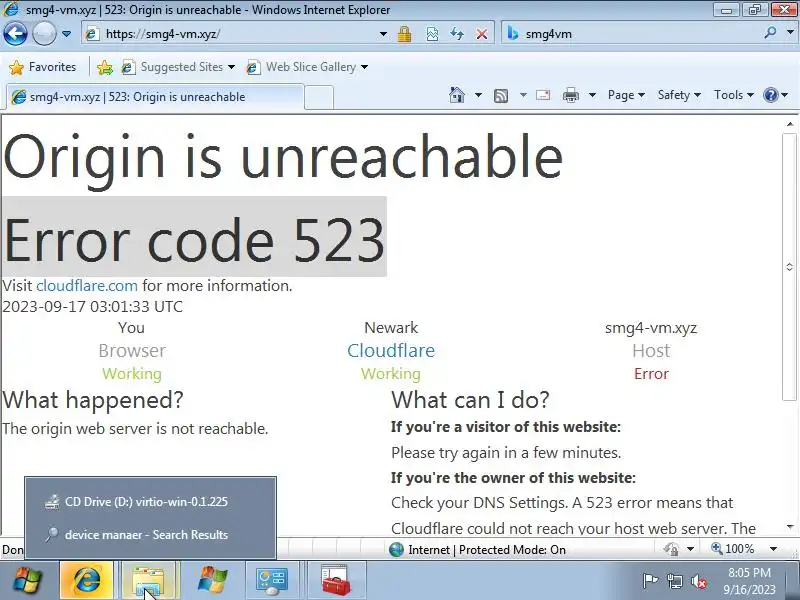Add to Favorites bar star icon
Screen dimensions: 800x600
[105, 67]
